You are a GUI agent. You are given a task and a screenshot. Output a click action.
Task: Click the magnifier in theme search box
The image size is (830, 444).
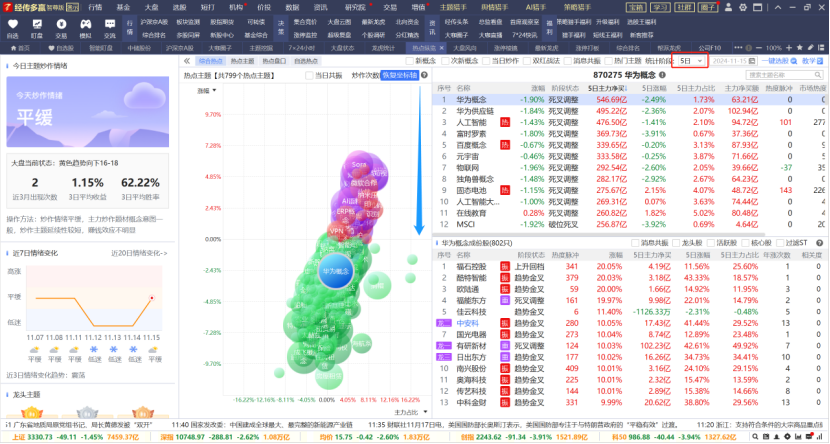point(818,75)
